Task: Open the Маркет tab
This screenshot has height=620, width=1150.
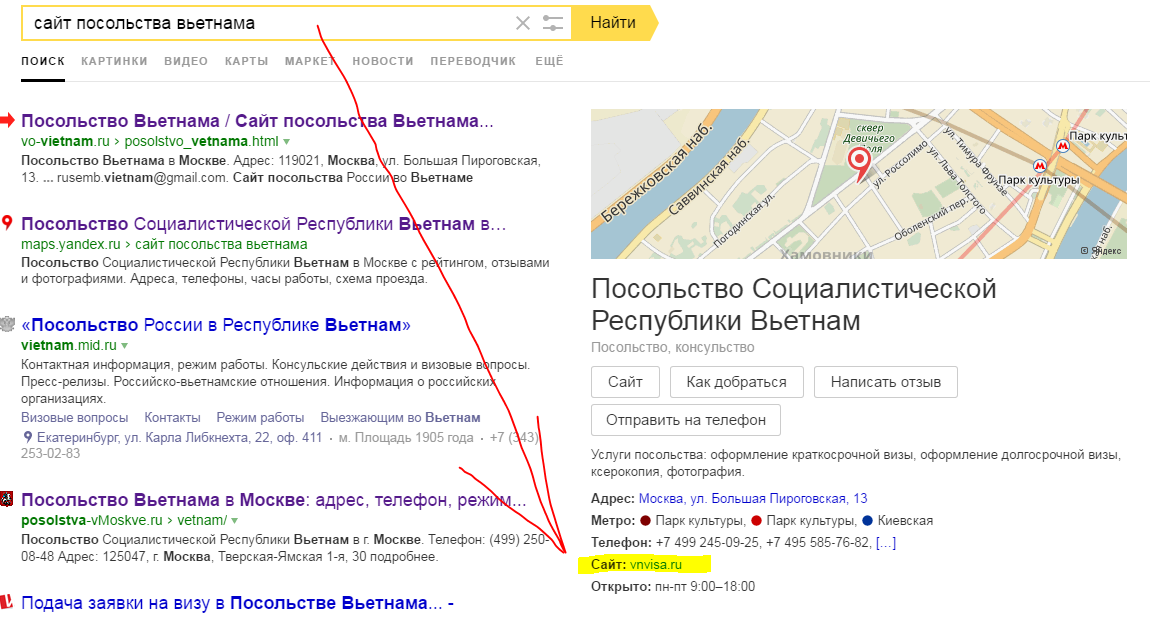Action: [310, 62]
